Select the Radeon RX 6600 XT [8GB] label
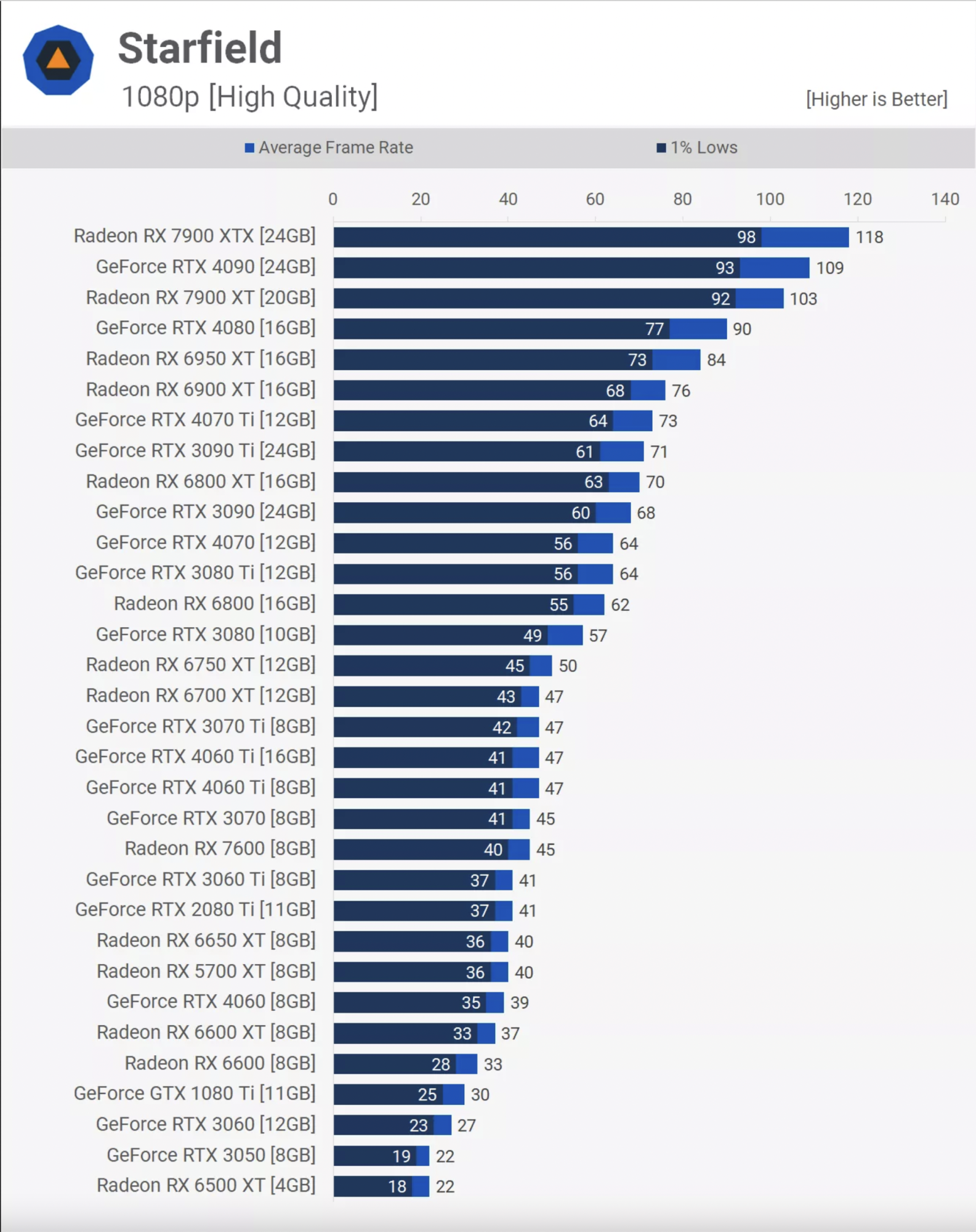Viewport: 976px width, 1232px height. 206,1032
